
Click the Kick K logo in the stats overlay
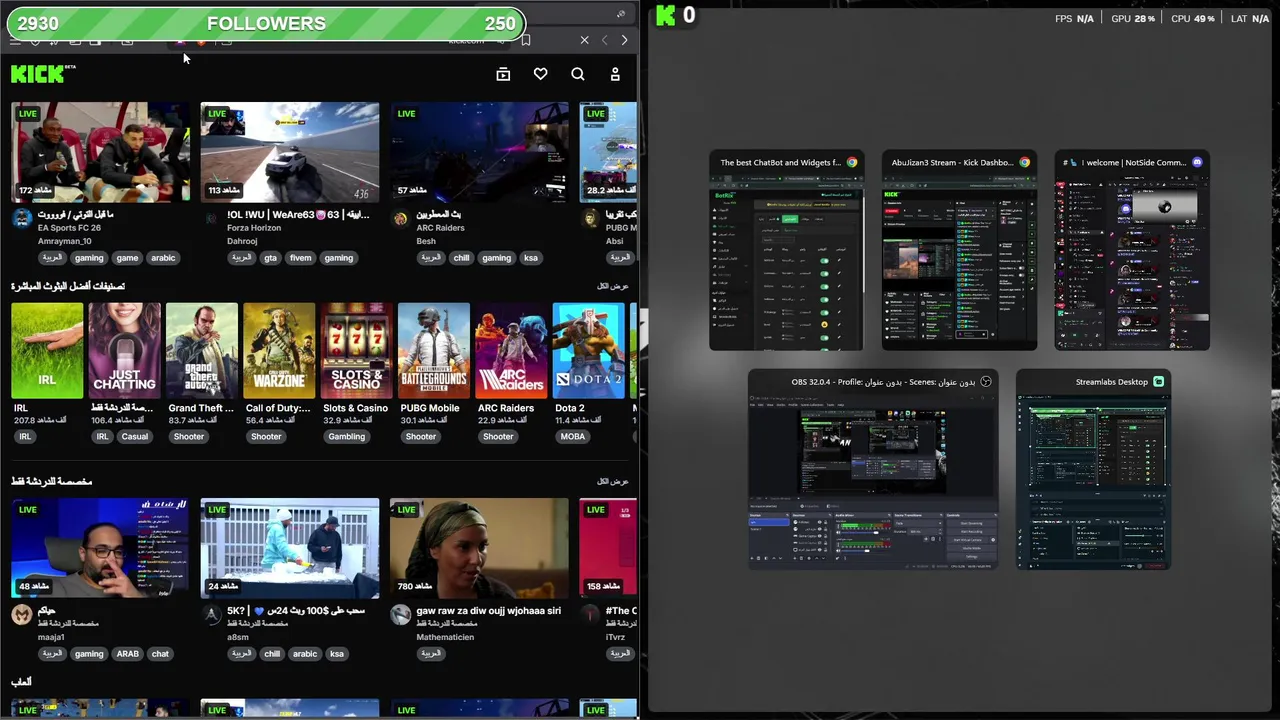pos(665,15)
